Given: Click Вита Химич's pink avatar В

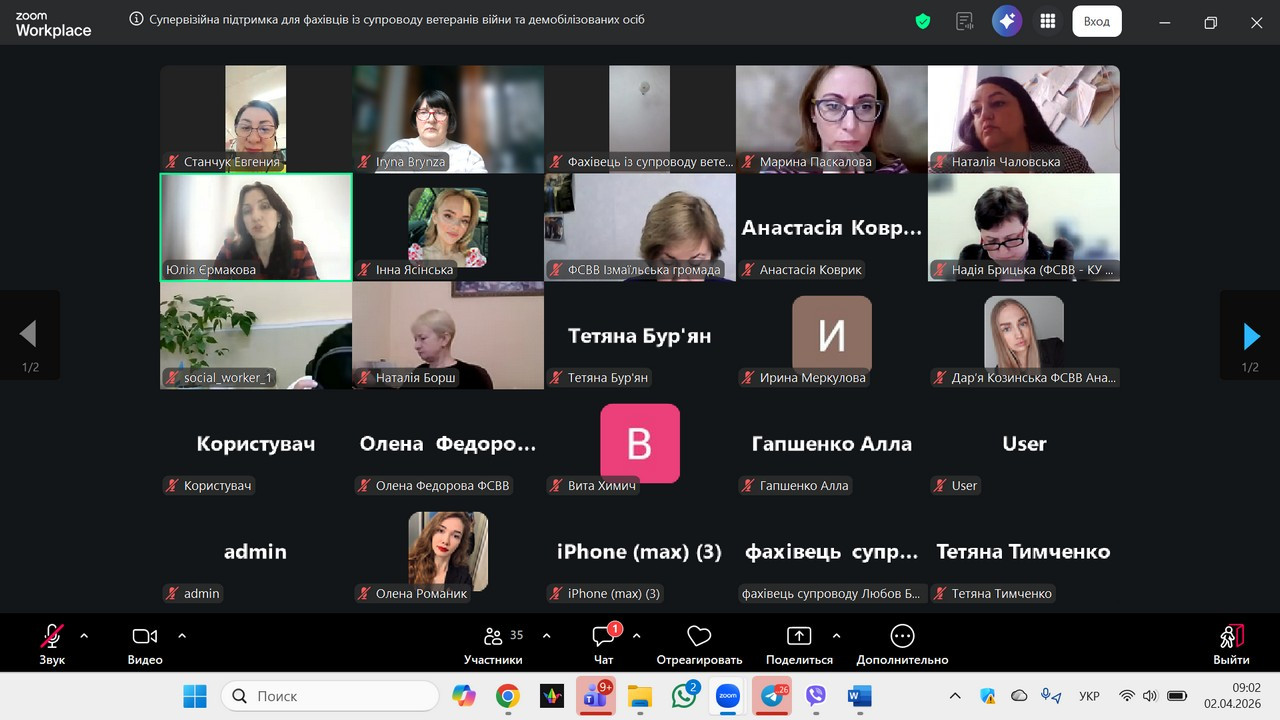Looking at the screenshot, I should point(640,443).
